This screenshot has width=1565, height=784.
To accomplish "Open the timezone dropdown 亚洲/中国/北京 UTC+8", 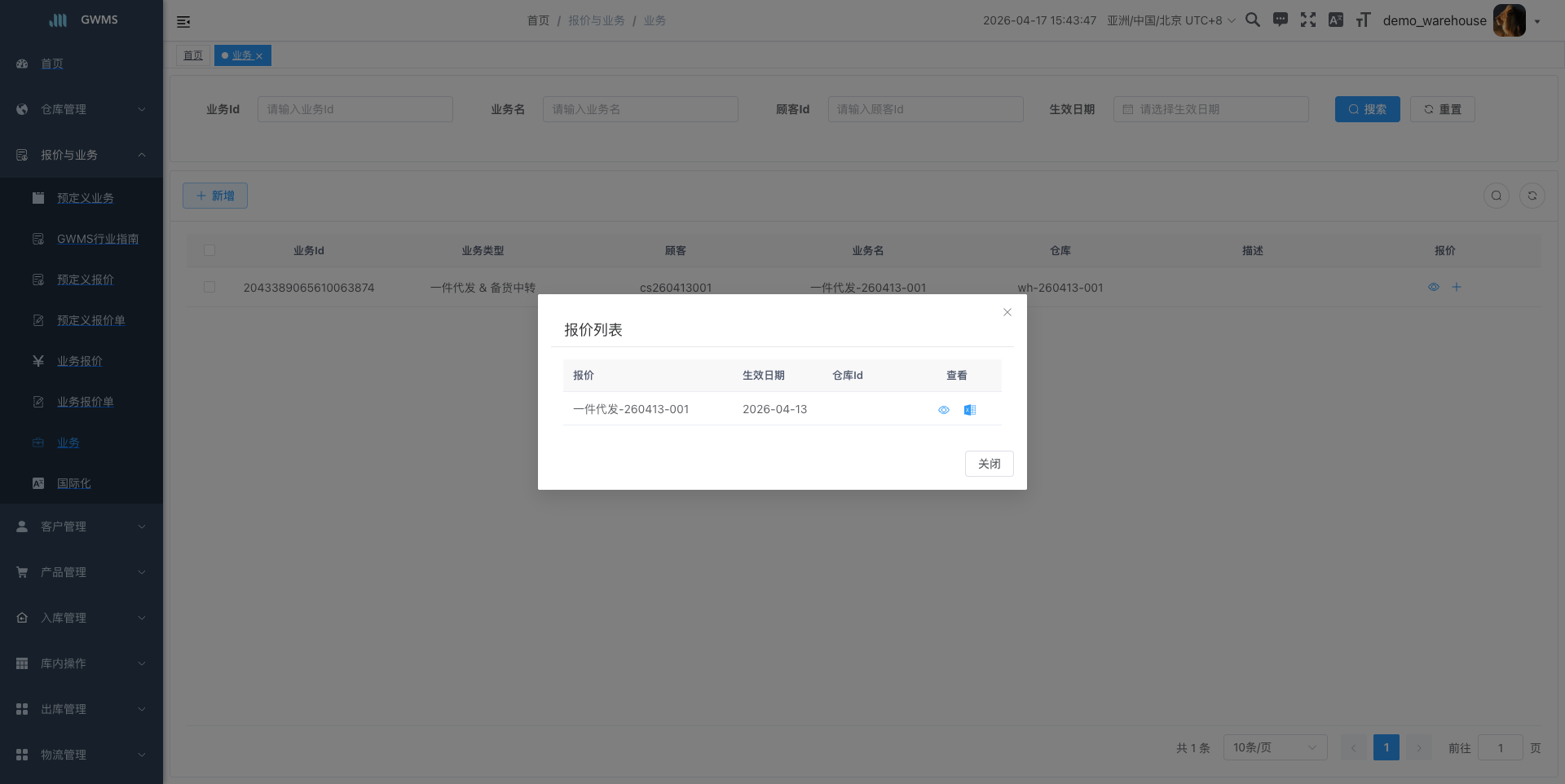I will coord(1171,20).
